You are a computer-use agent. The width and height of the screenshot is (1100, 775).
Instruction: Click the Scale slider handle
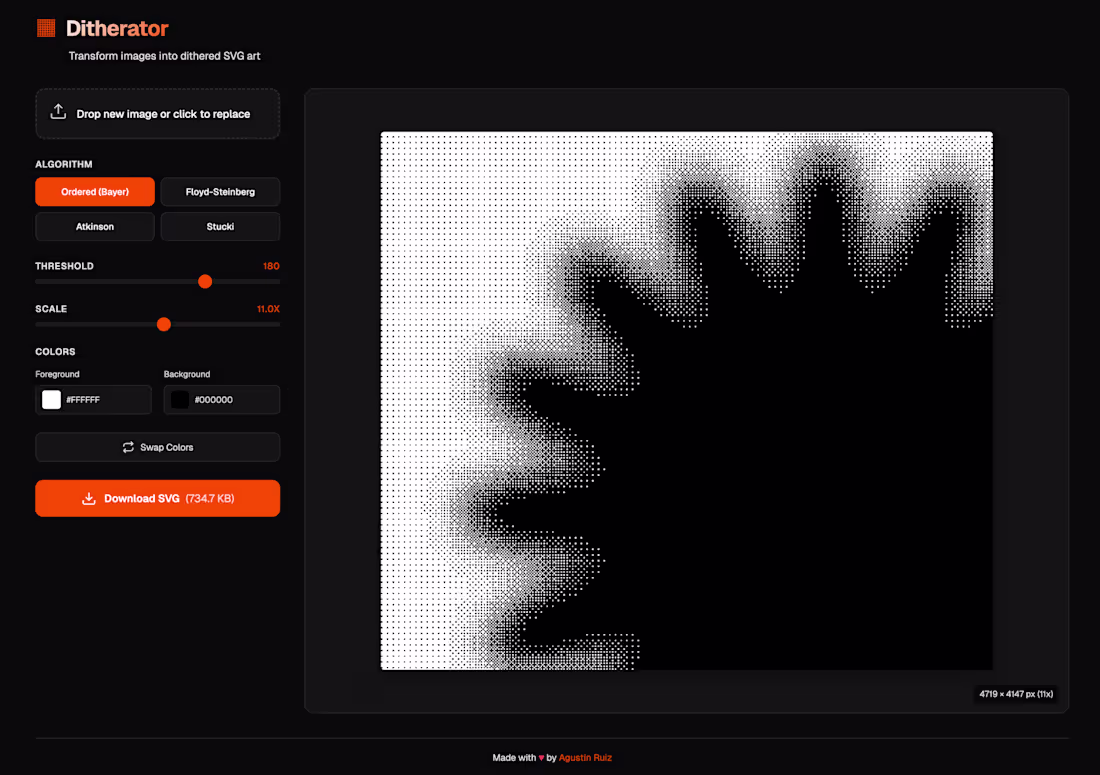tap(163, 324)
